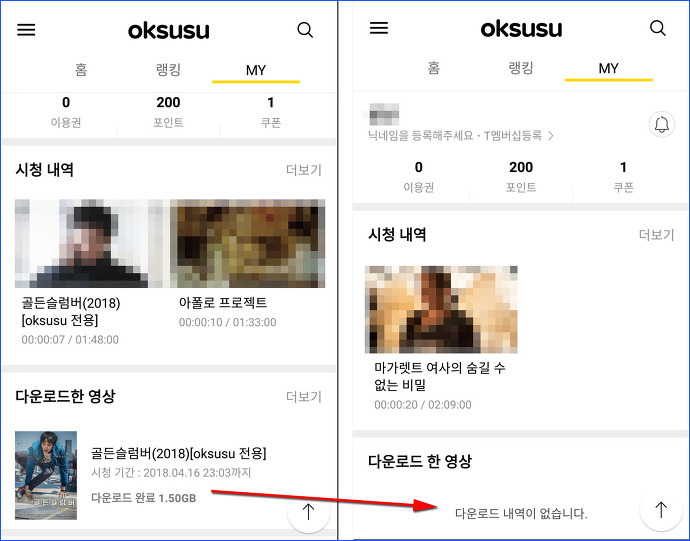
Task: Tap scroll-to-top arrow on left screen
Action: 308,512
